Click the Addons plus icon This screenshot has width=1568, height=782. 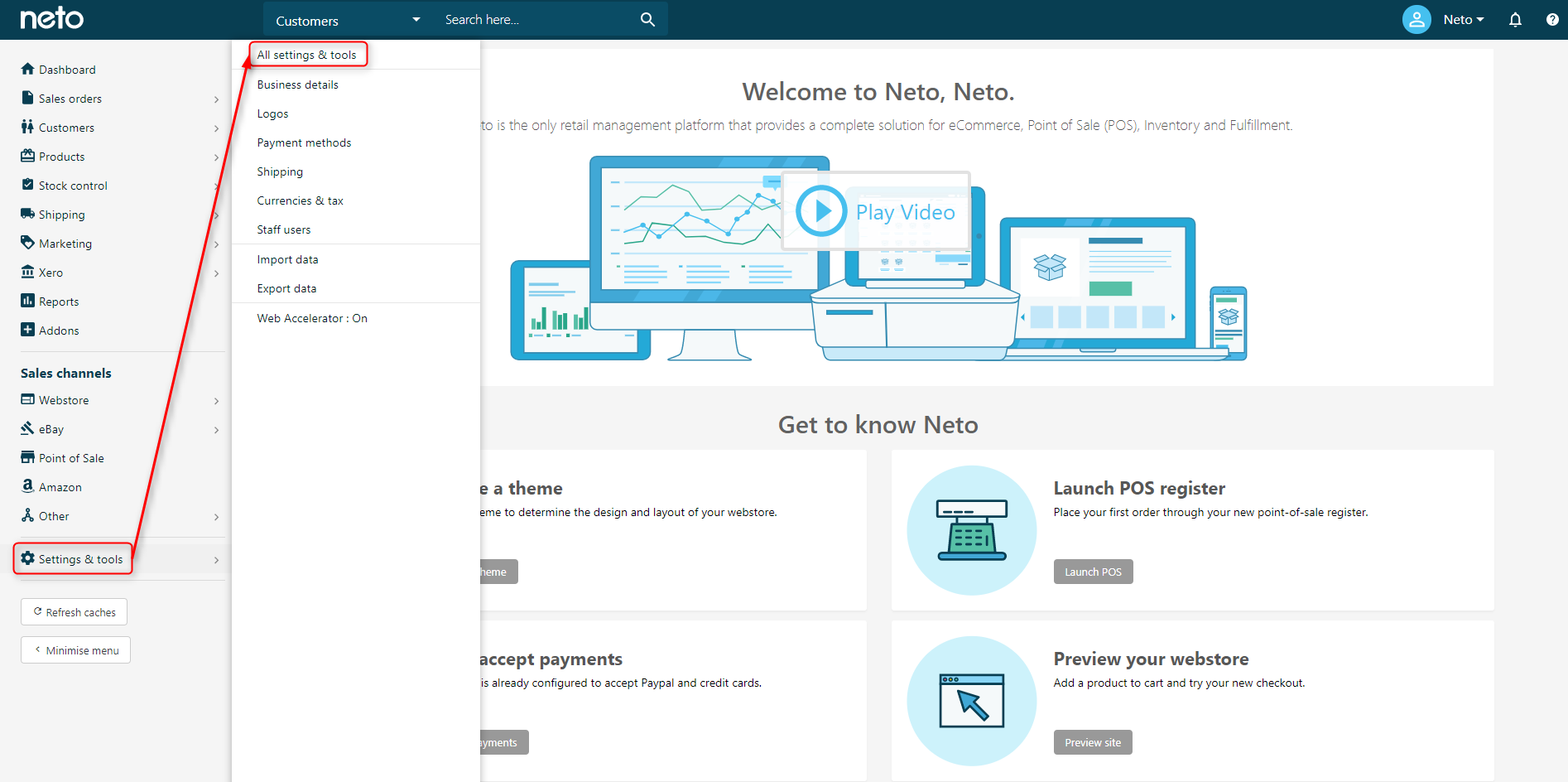(x=27, y=330)
